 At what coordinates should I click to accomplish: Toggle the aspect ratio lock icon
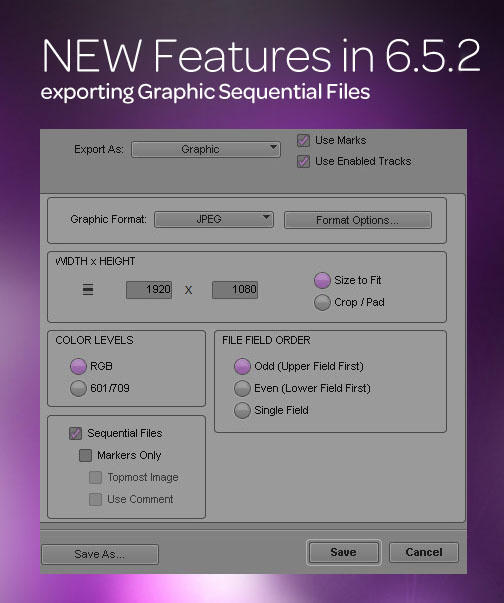point(88,290)
